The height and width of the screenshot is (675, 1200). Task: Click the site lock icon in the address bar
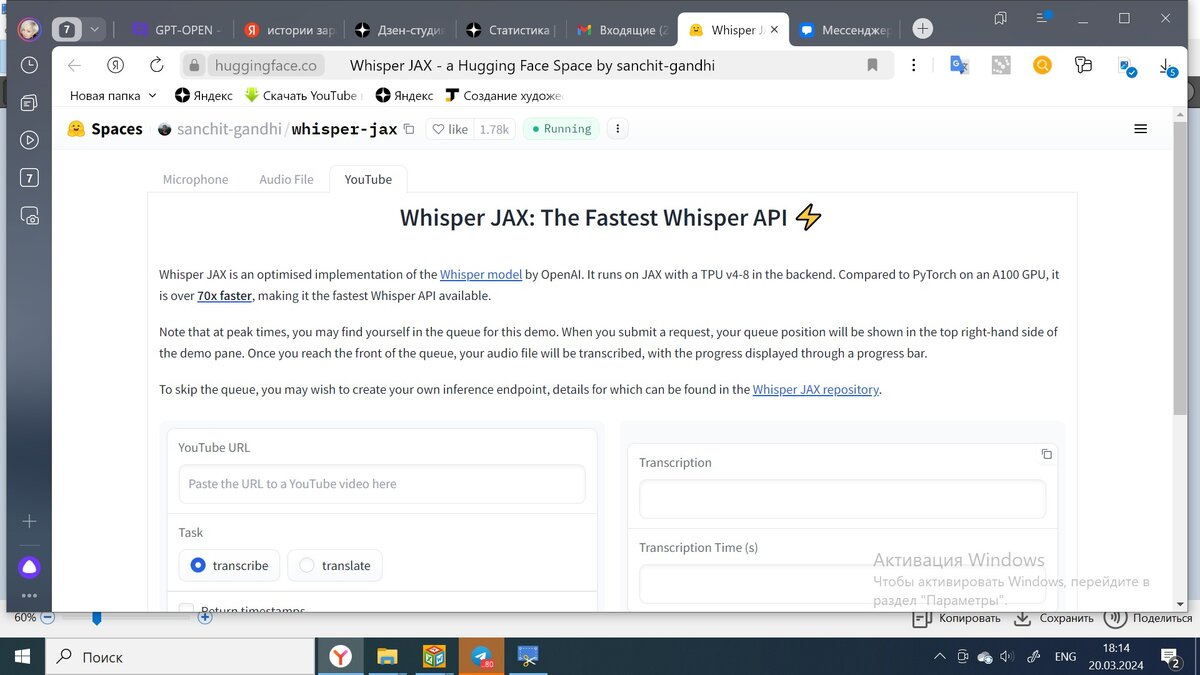coord(195,66)
